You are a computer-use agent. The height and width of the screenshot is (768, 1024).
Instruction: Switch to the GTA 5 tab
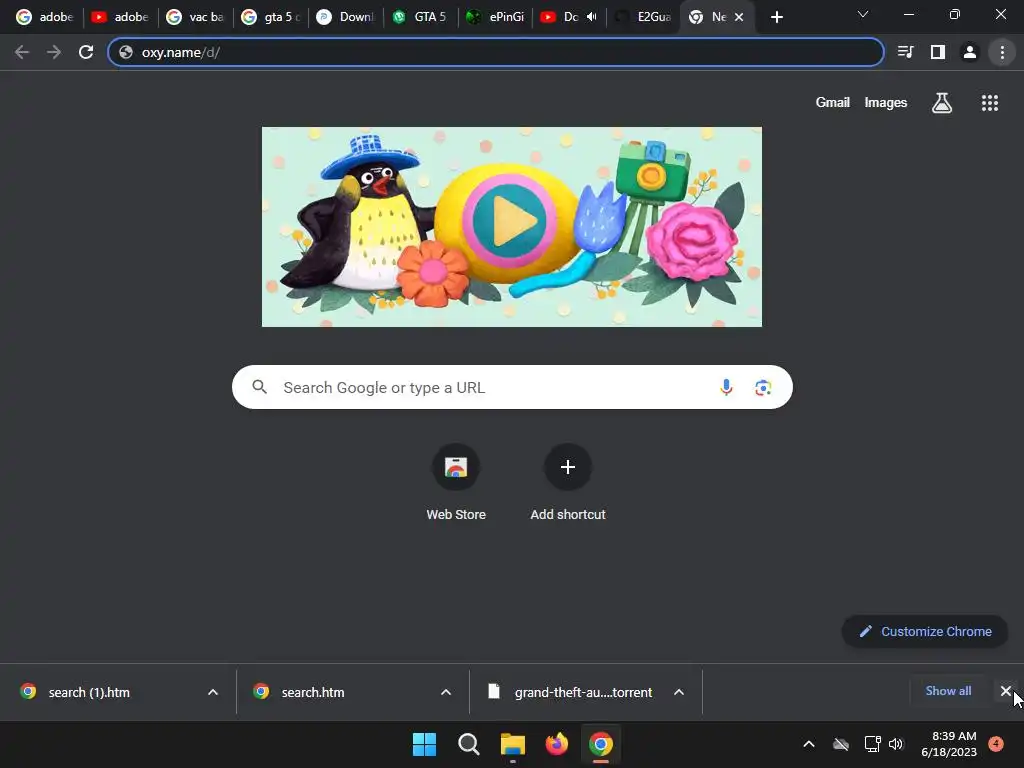(x=420, y=17)
